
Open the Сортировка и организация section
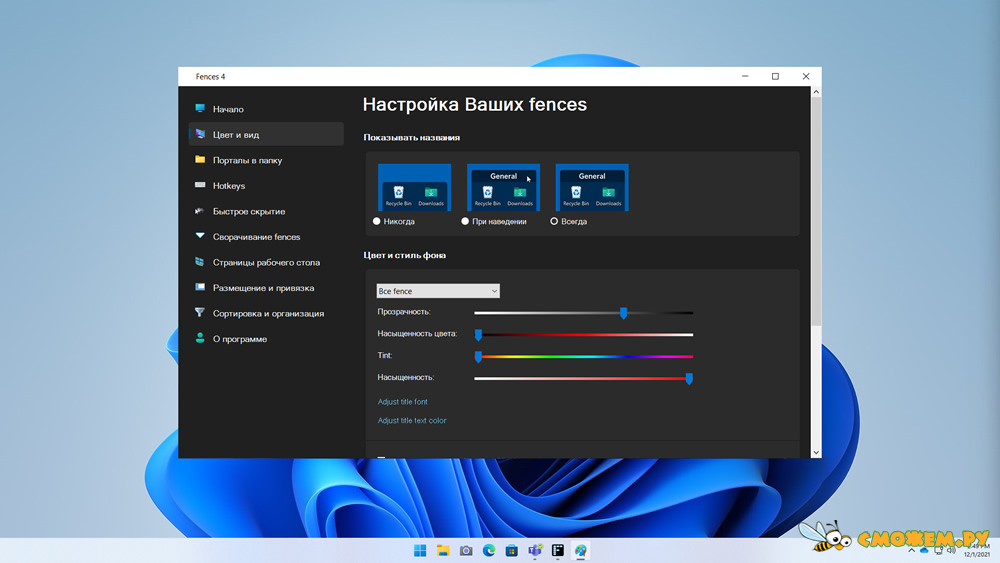click(x=266, y=313)
